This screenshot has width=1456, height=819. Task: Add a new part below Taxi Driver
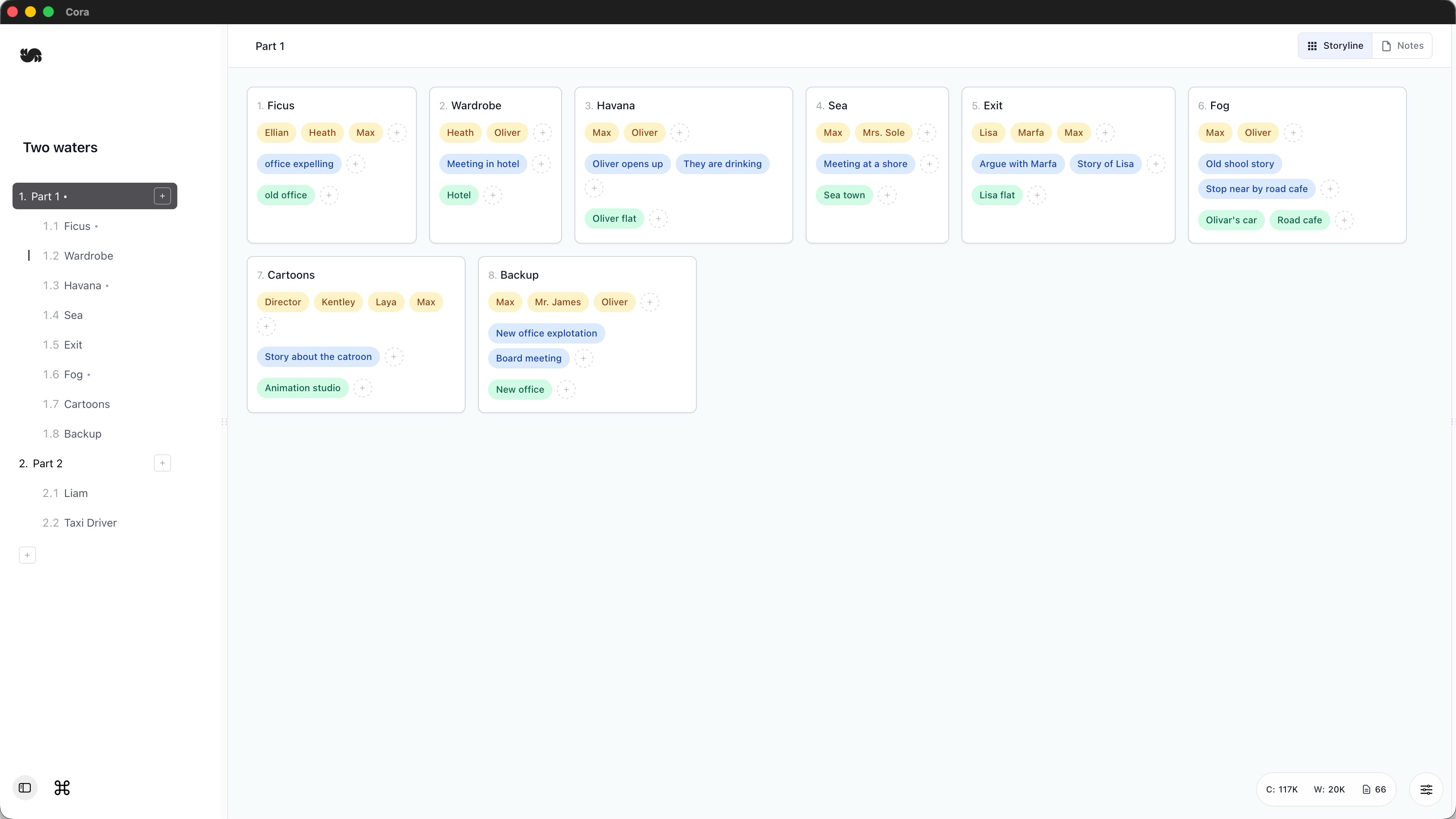[27, 555]
